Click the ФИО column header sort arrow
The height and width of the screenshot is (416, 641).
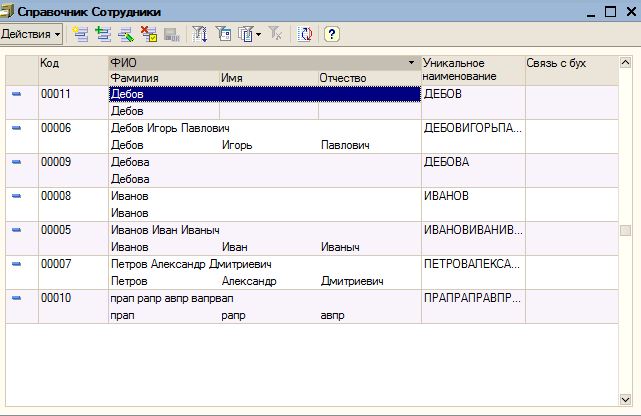click(x=412, y=63)
